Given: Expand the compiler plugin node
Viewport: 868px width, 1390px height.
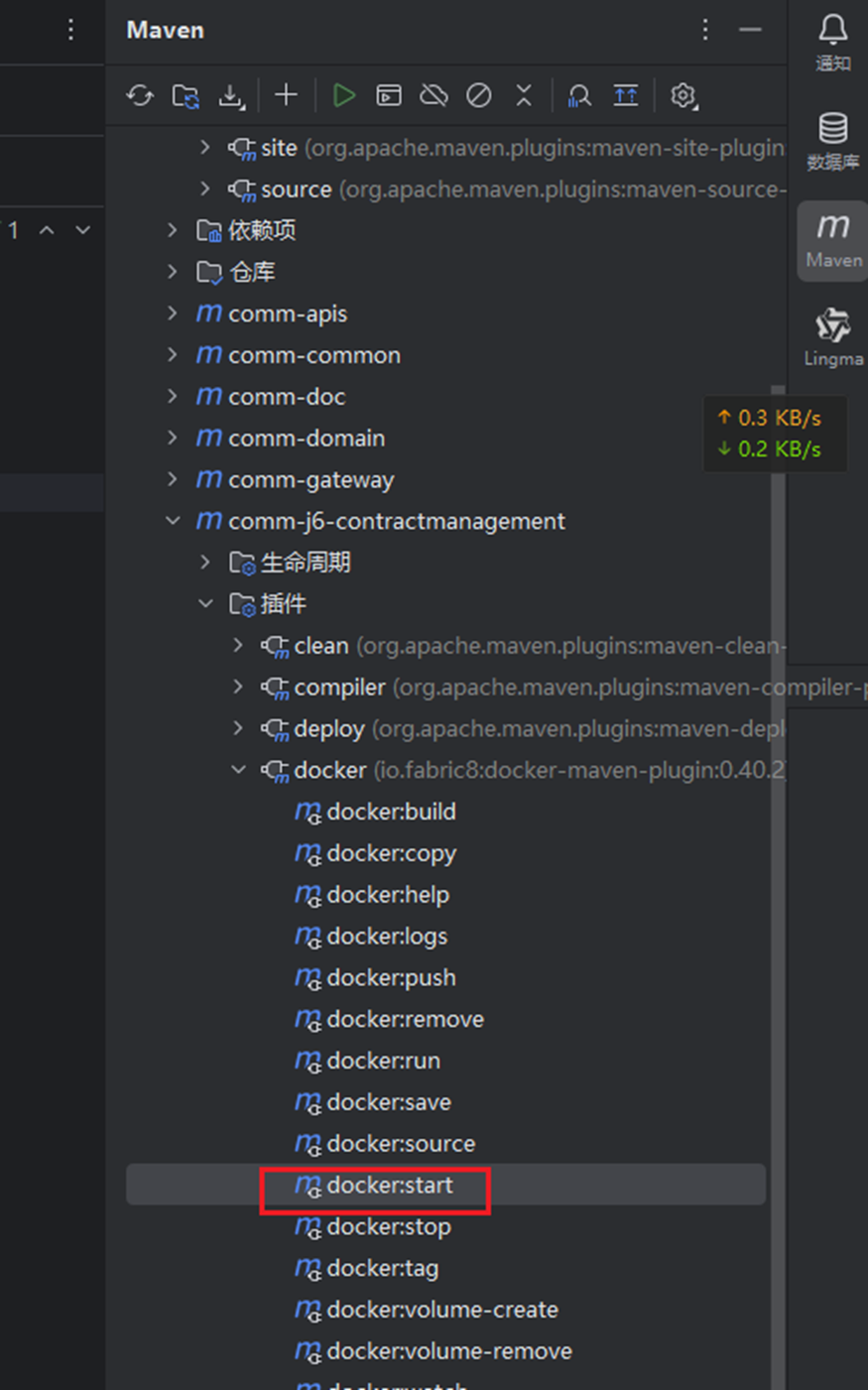Looking at the screenshot, I should pyautogui.click(x=238, y=687).
